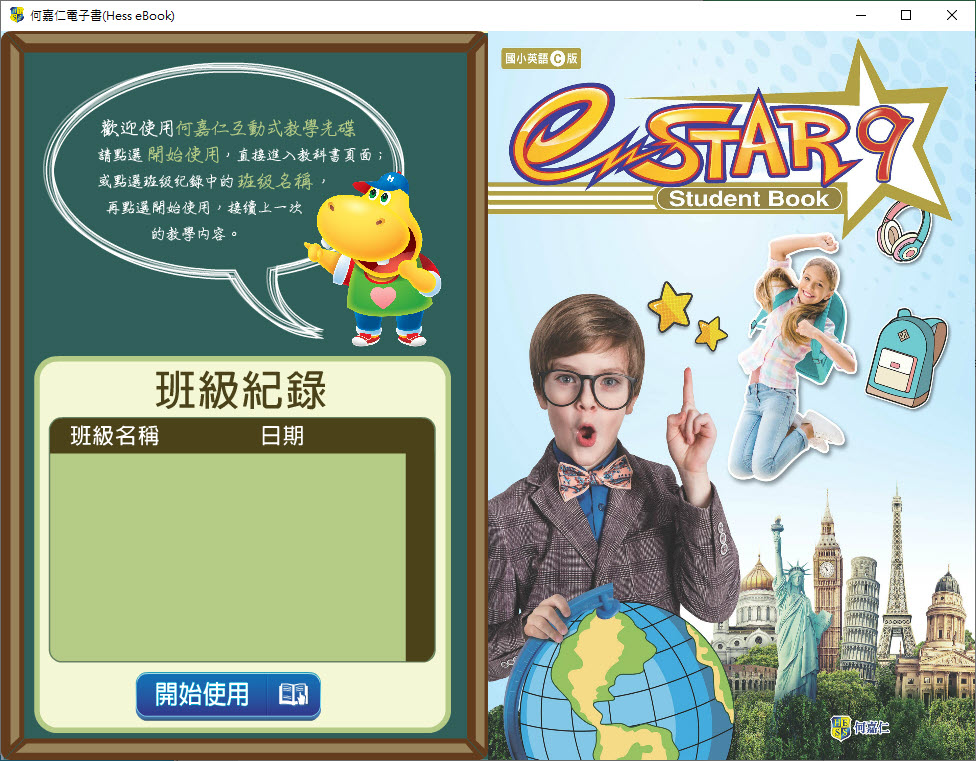Viewport: 976px width, 761px height.
Task: Click the eSTAR 9 logo
Action: (700, 140)
